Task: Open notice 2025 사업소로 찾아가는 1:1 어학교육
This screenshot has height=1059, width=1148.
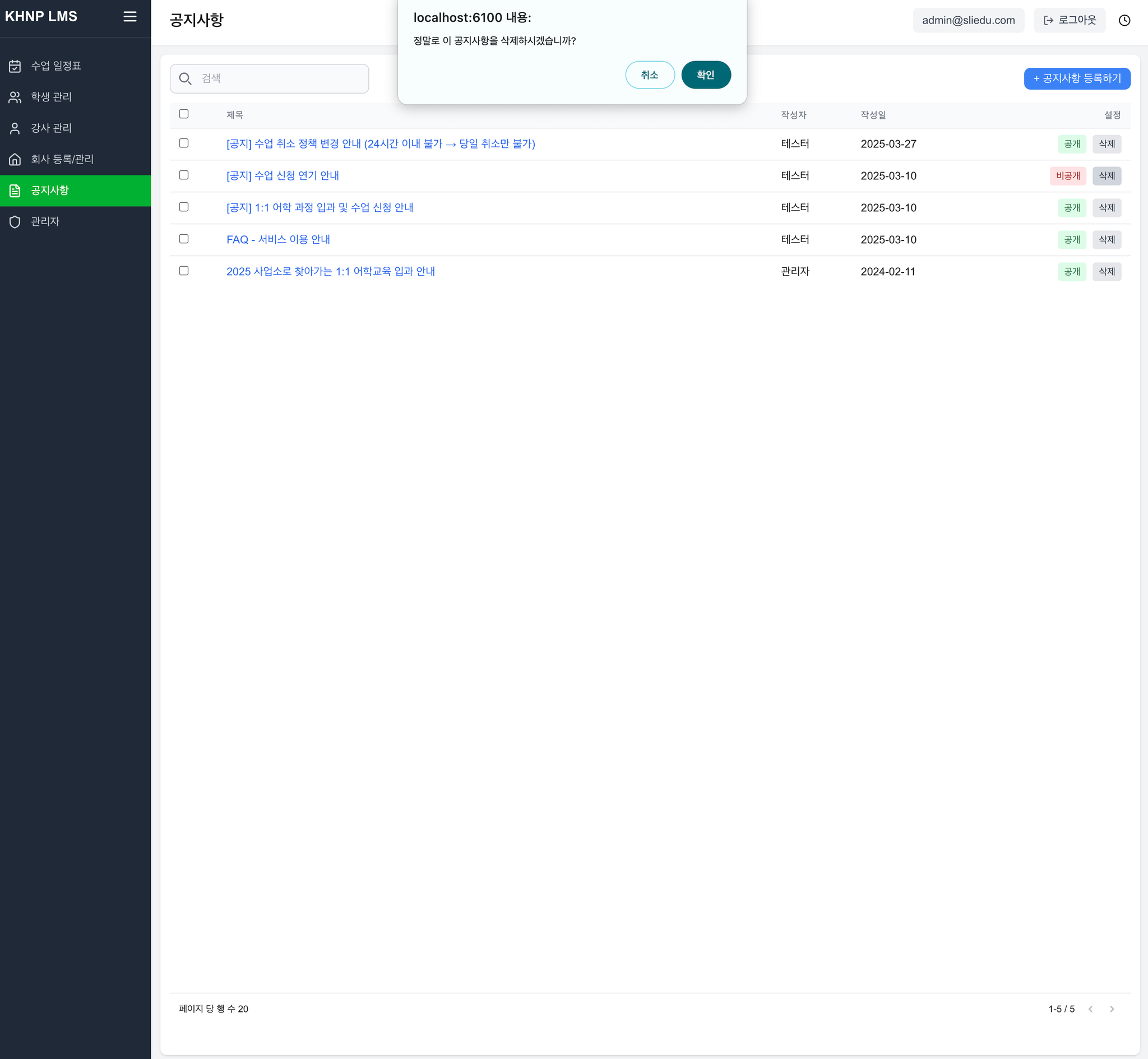Action: (331, 272)
